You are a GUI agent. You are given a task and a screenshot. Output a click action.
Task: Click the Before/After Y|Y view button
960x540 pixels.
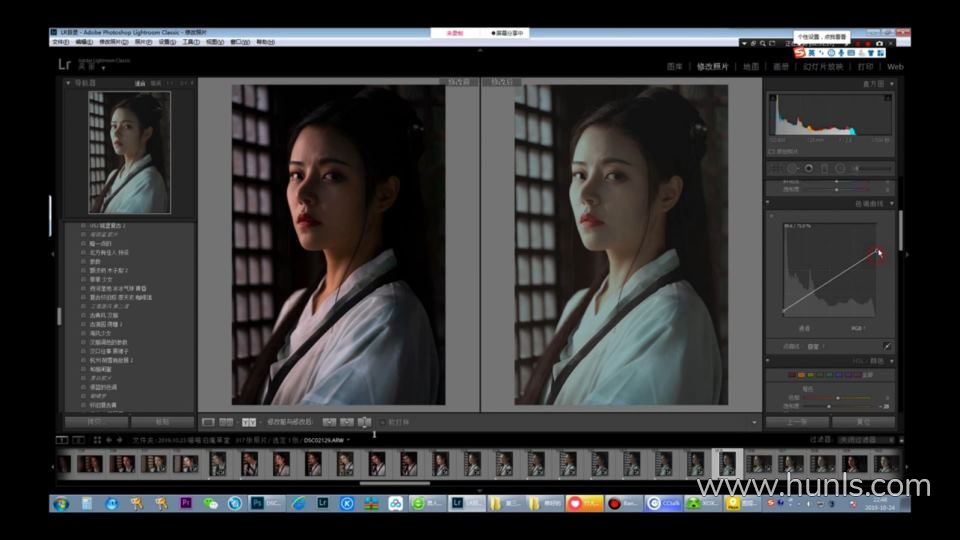point(248,422)
